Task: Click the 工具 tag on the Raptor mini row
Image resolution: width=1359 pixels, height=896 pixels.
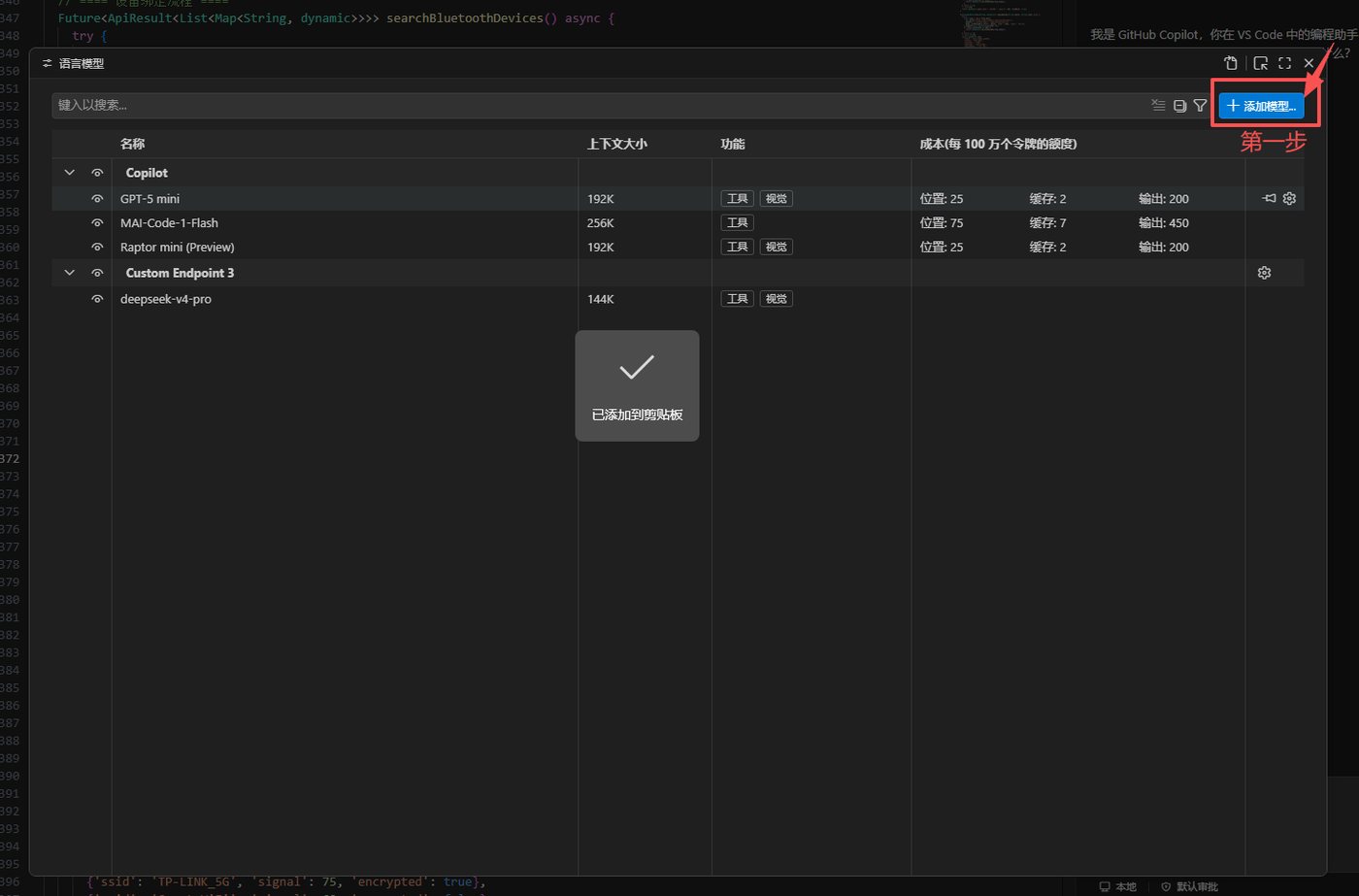Action: tap(738, 247)
